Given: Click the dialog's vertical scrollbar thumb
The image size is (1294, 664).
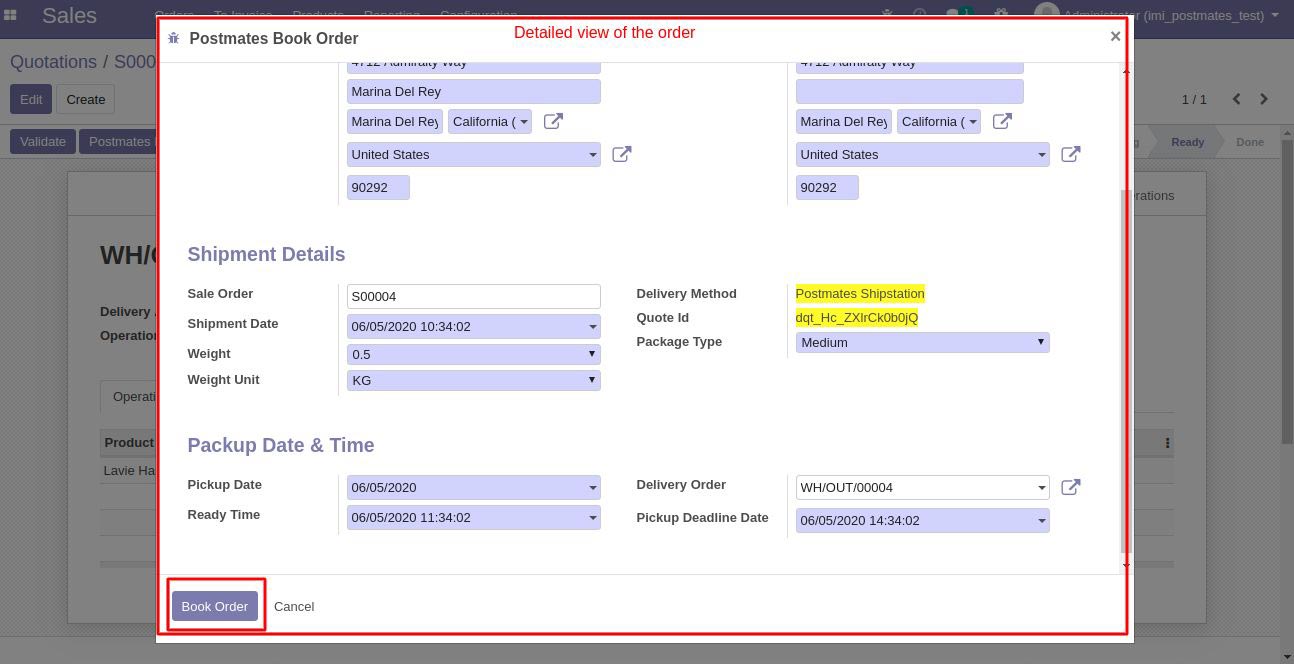Looking at the screenshot, I should pos(1126,370).
